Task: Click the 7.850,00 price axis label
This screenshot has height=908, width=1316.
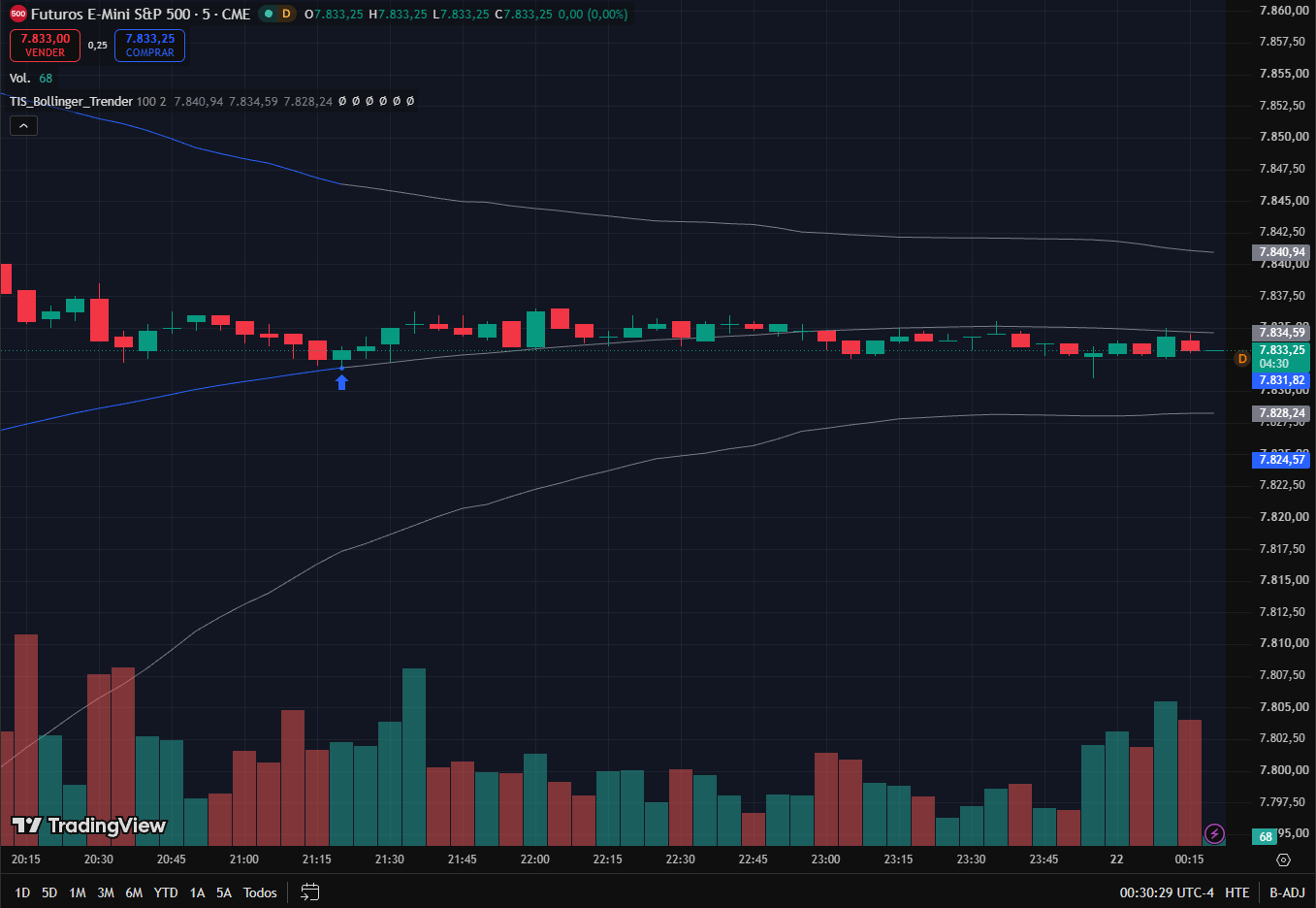Action: [x=1284, y=137]
